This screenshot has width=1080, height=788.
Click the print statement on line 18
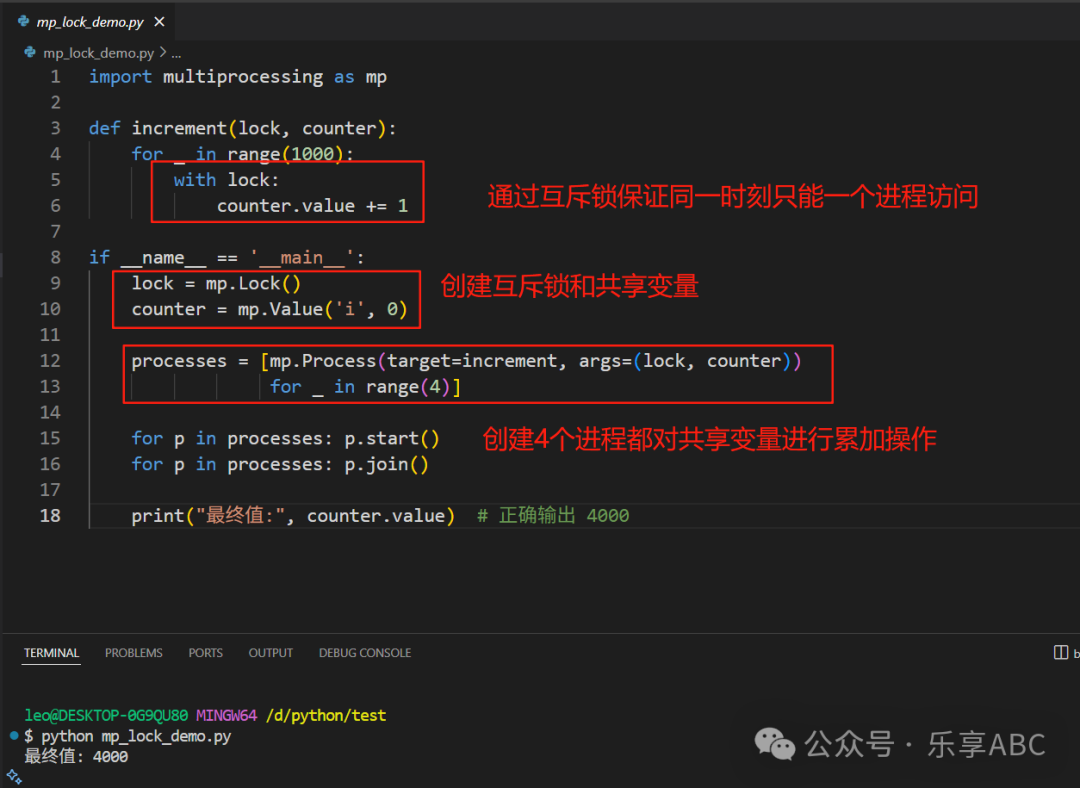click(x=293, y=515)
